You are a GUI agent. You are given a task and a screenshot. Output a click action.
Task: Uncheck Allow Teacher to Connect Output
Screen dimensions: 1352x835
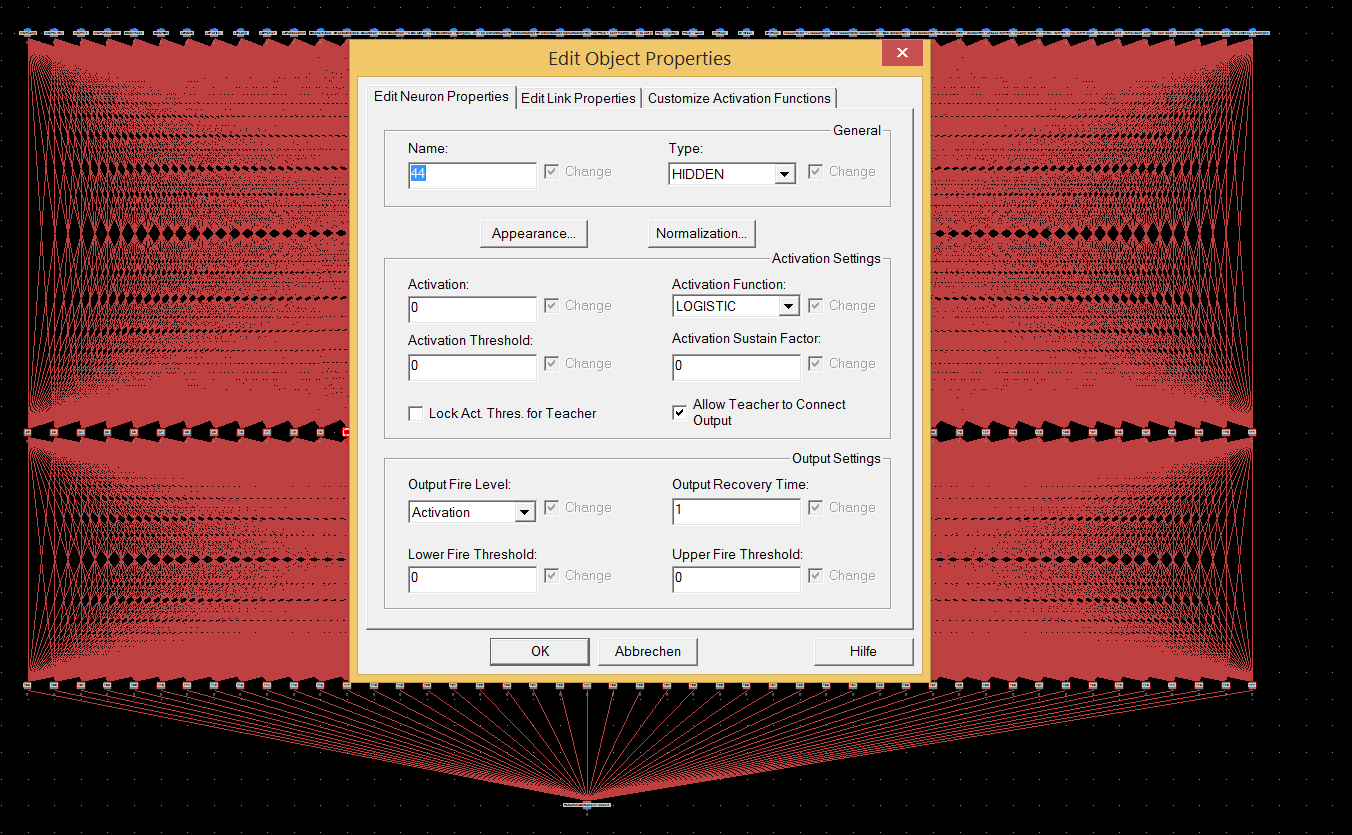pyautogui.click(x=680, y=412)
